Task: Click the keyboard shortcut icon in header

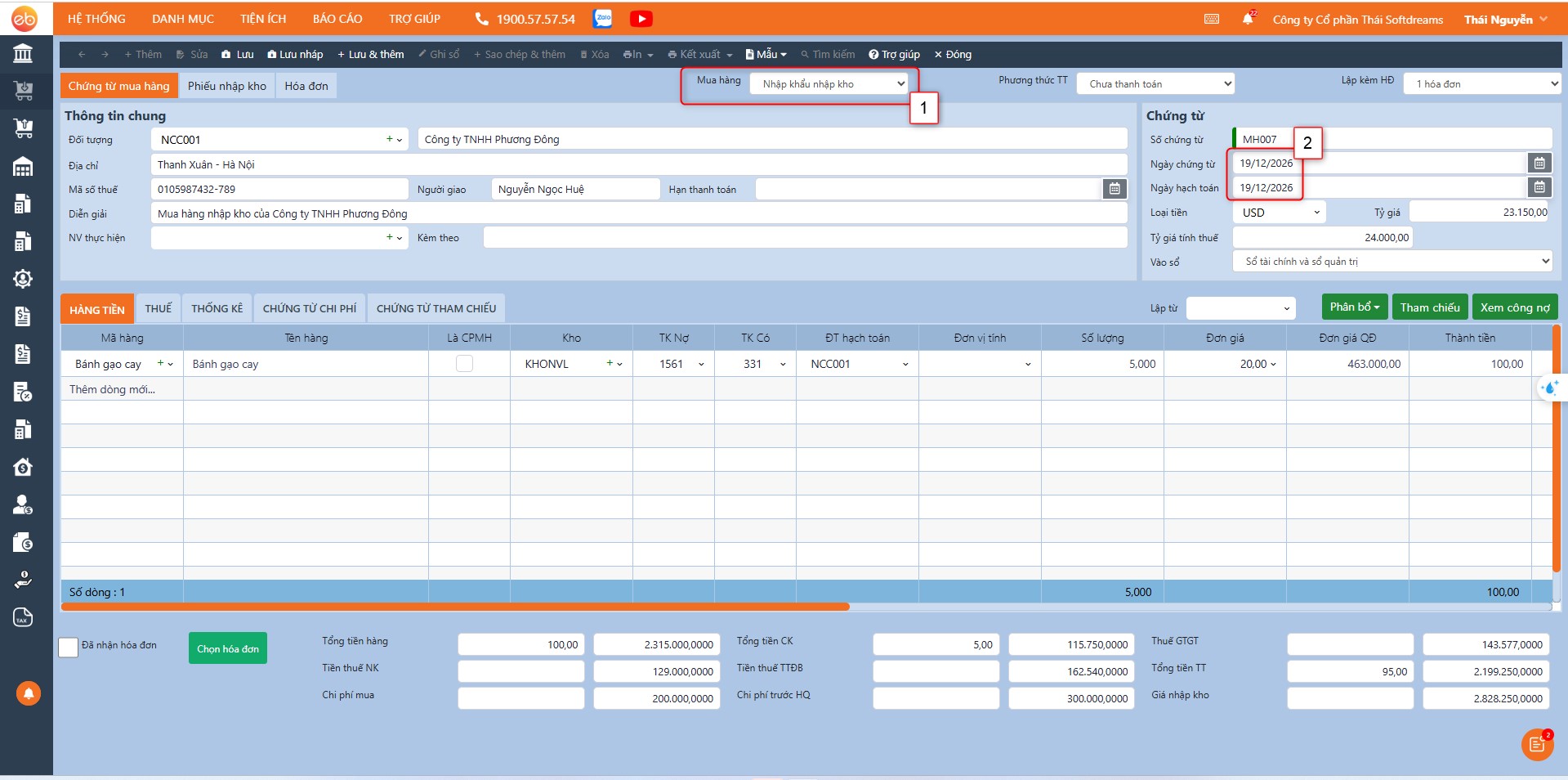Action: [1212, 19]
